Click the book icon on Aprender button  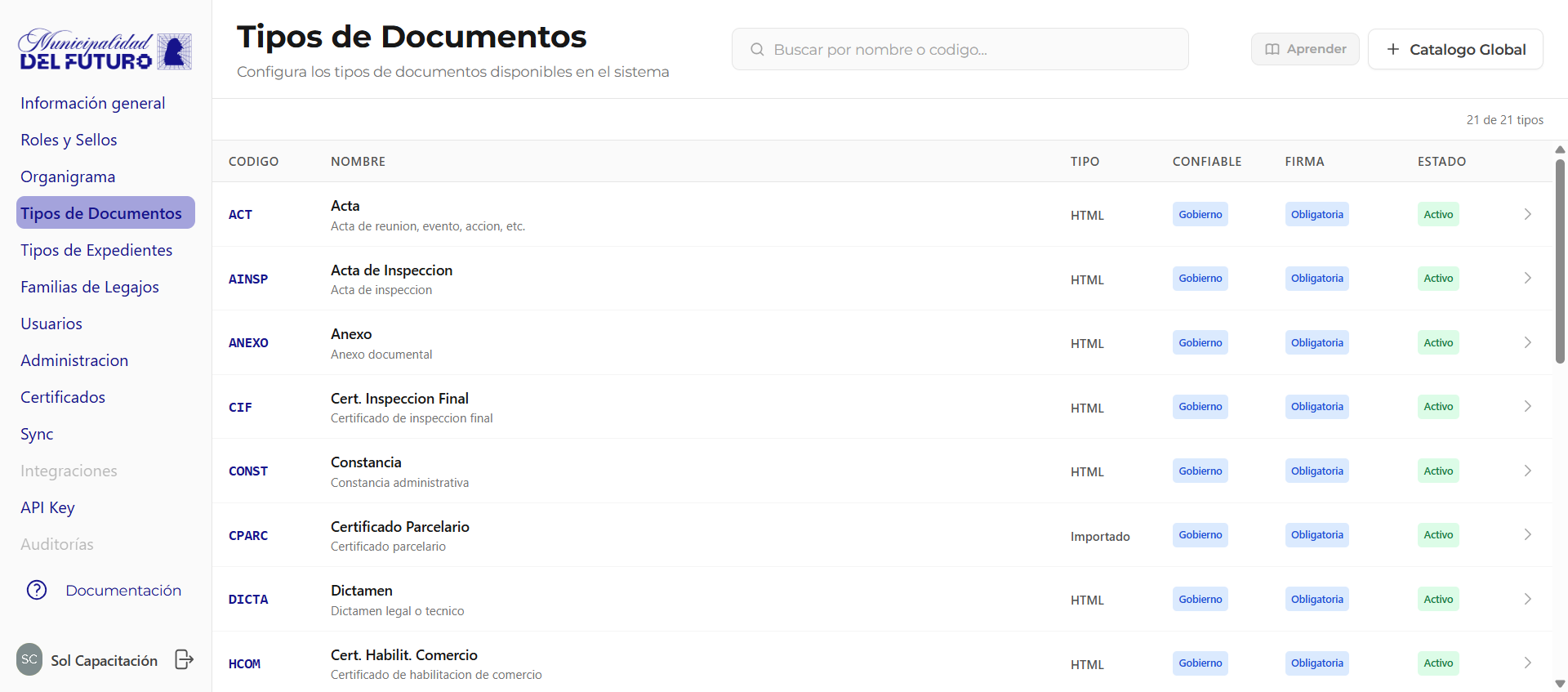click(x=1272, y=49)
